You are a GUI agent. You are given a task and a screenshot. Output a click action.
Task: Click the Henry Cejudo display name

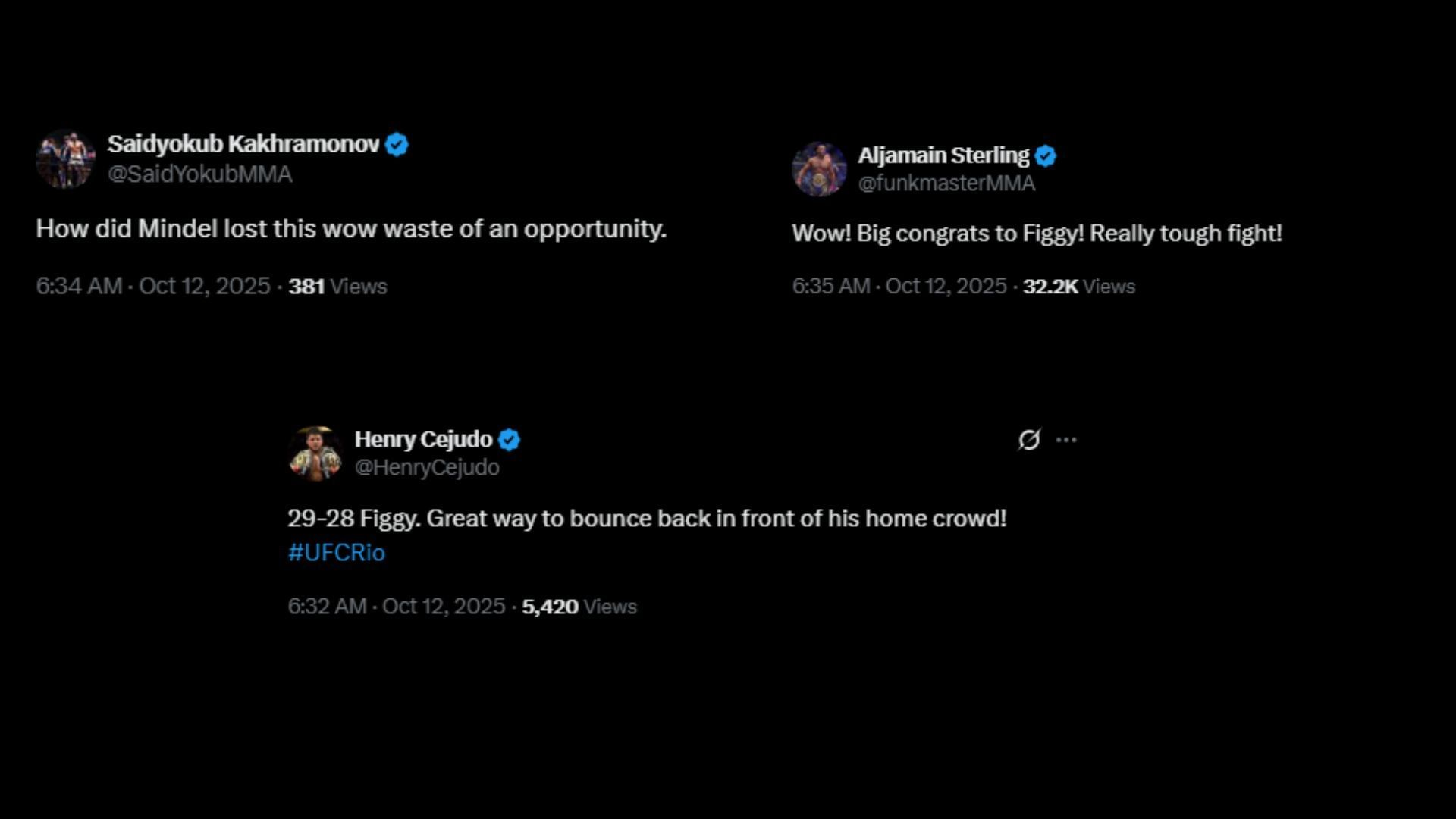(424, 440)
